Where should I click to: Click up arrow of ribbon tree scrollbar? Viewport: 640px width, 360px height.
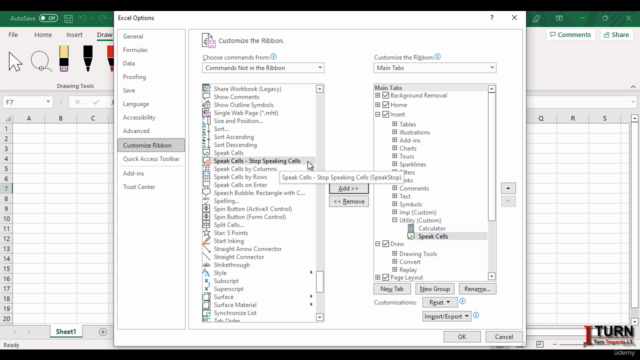[x=492, y=89]
